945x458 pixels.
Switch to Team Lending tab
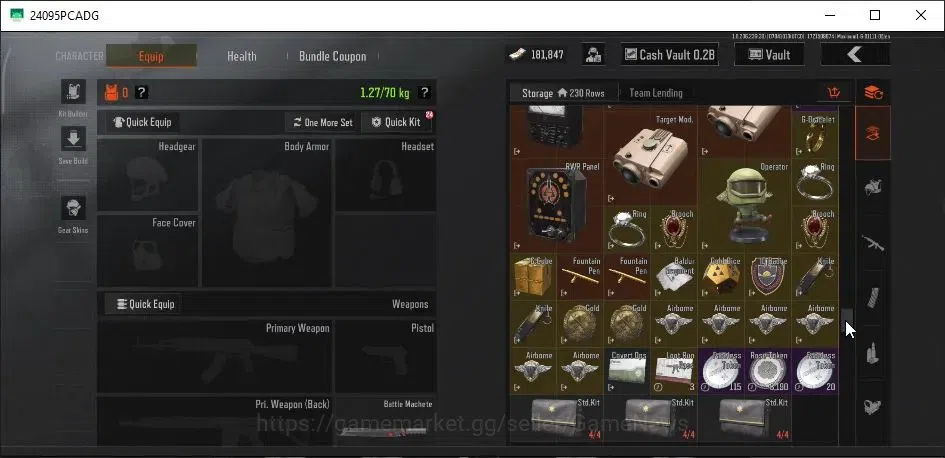click(656, 93)
